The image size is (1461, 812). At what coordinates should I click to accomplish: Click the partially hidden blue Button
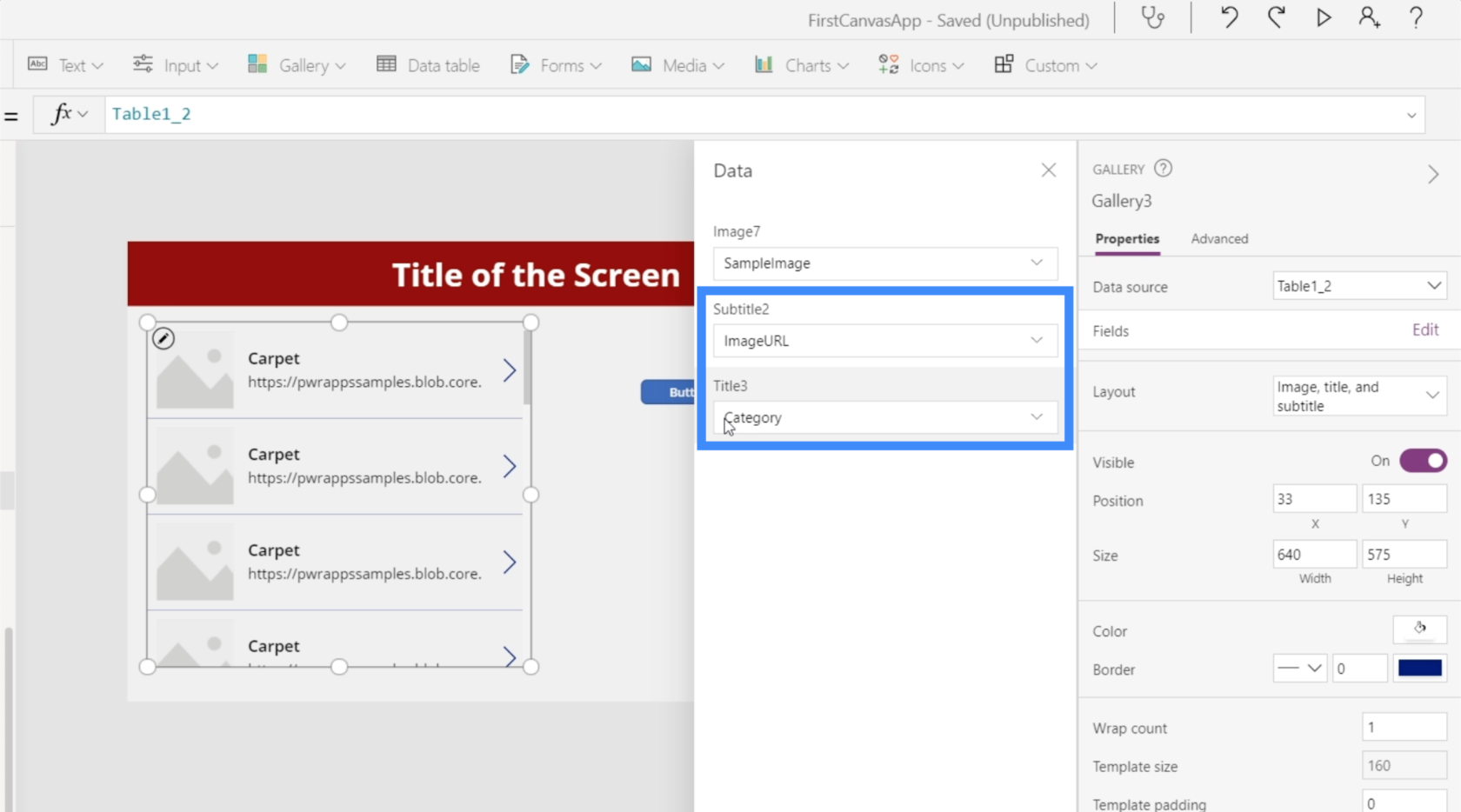click(x=668, y=392)
